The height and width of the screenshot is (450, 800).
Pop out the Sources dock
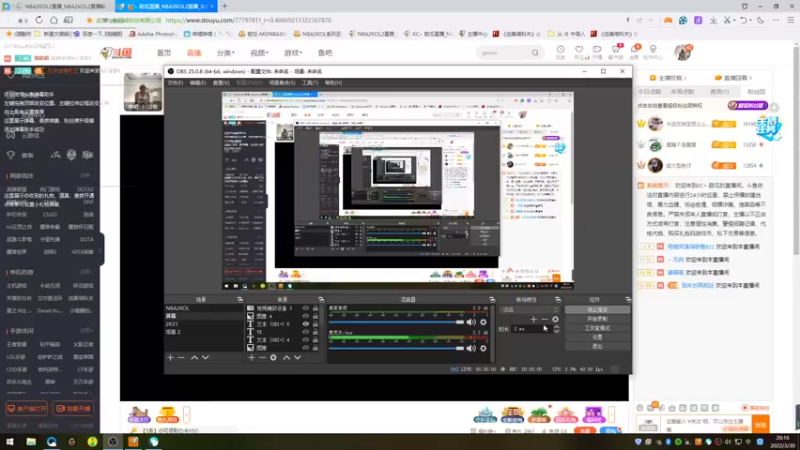click(x=321, y=299)
